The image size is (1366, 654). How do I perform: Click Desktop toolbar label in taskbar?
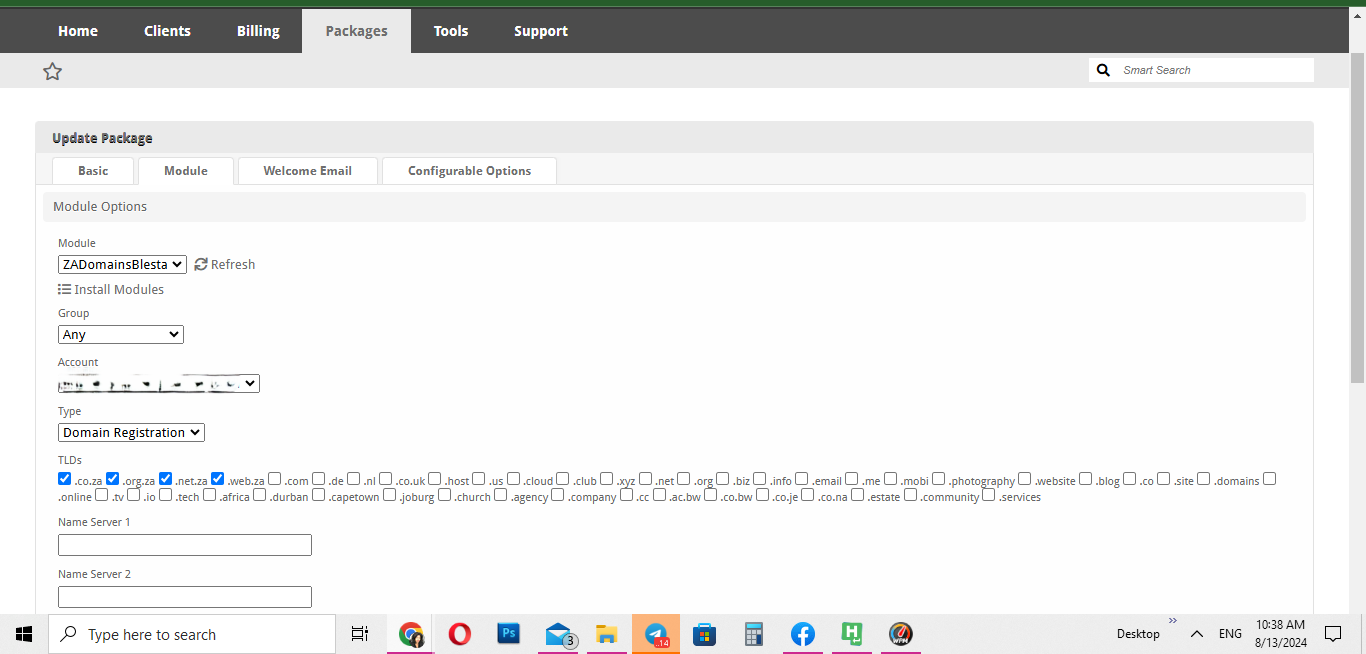click(1138, 634)
